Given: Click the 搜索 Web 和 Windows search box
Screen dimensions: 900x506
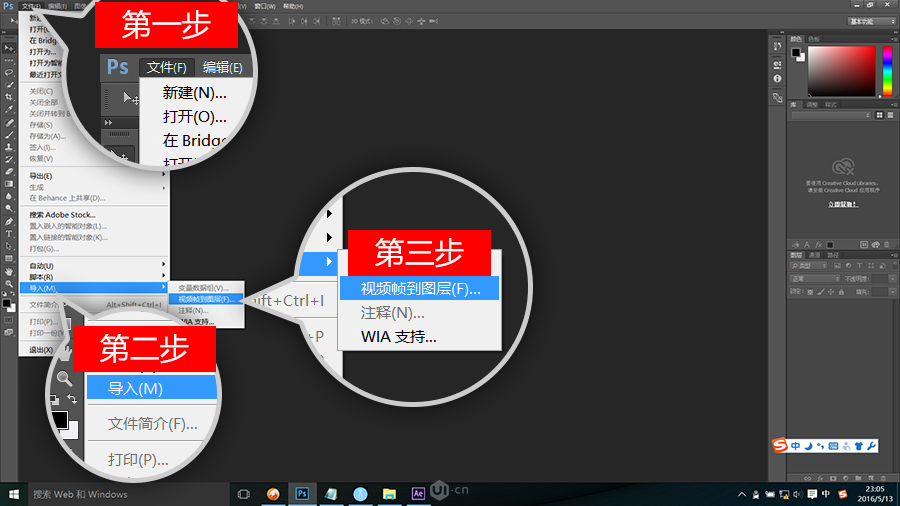Looking at the screenshot, I should [129, 494].
